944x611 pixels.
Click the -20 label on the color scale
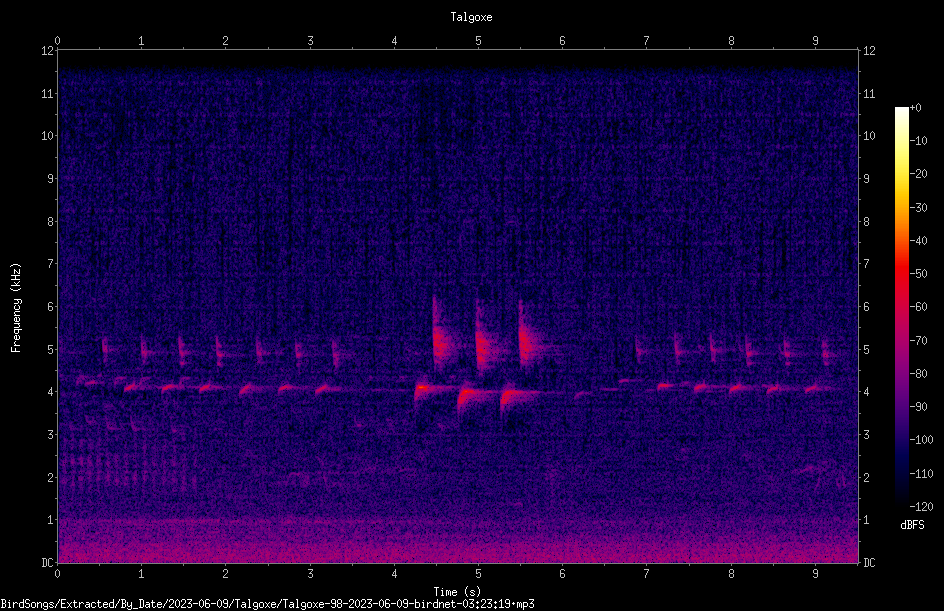click(x=918, y=174)
